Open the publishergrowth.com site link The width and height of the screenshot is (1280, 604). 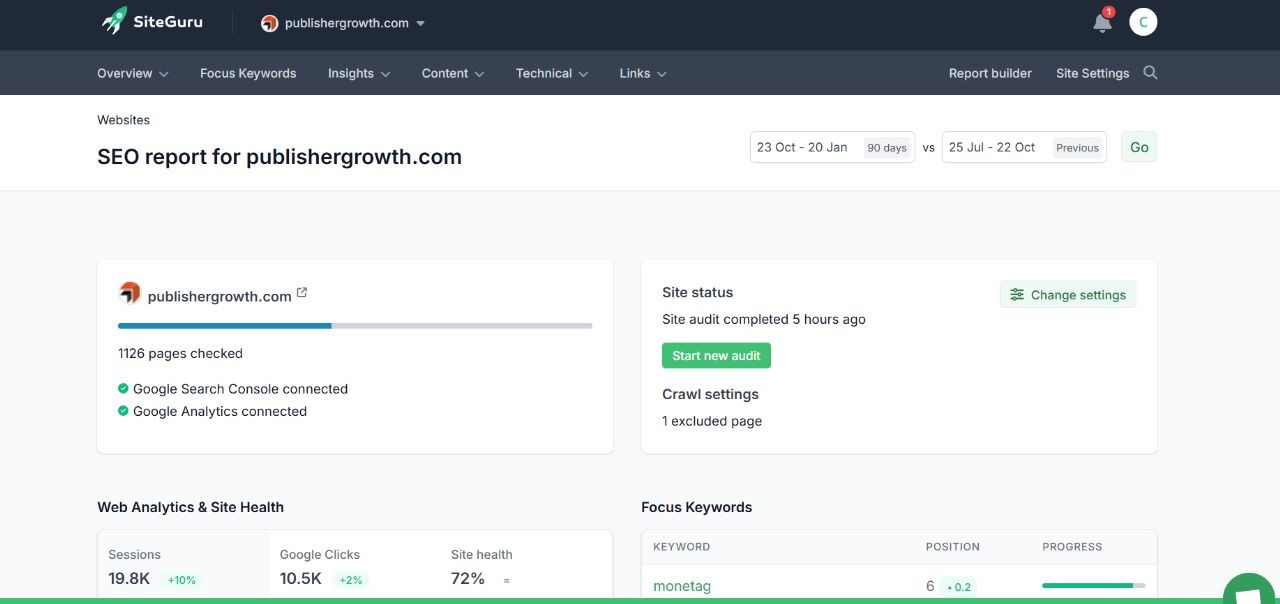(219, 296)
